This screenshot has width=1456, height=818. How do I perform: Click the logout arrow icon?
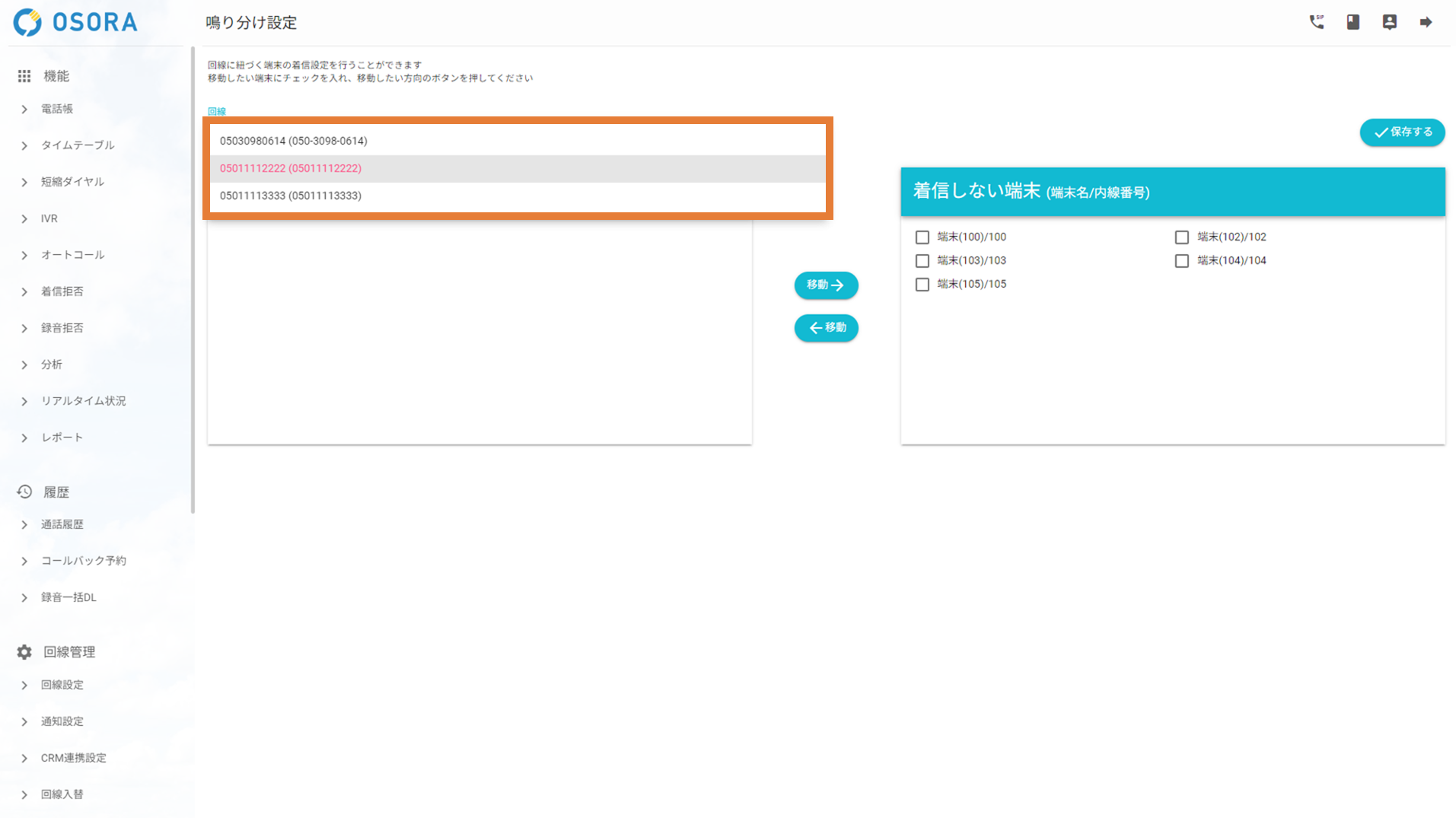pyautogui.click(x=1426, y=22)
